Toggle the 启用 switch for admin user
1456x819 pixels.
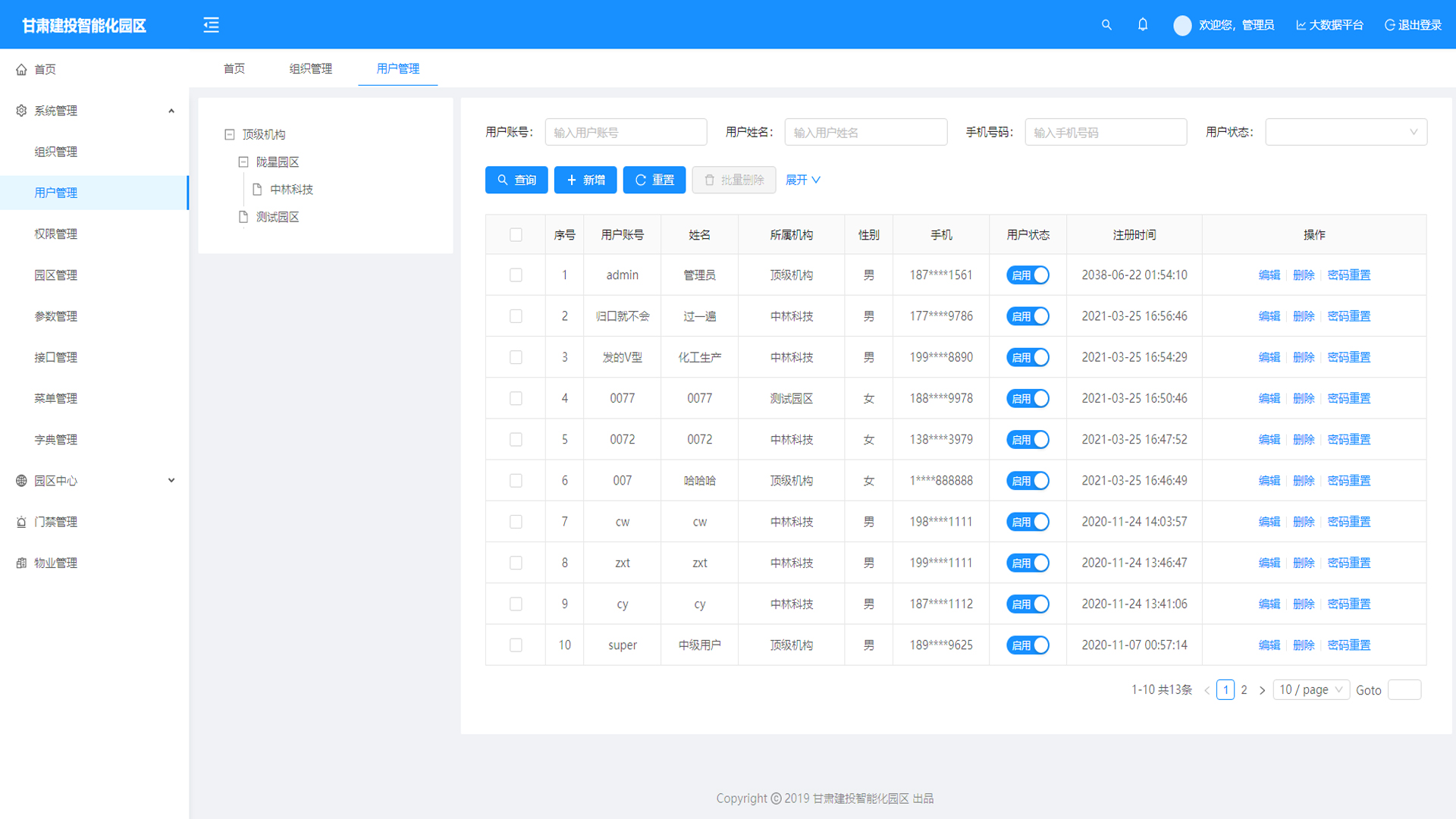click(x=1028, y=275)
